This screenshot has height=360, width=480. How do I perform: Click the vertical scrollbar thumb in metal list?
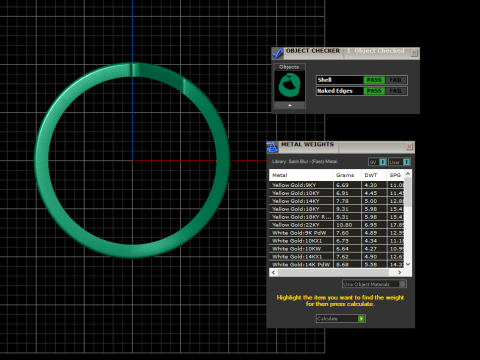pos(408,192)
